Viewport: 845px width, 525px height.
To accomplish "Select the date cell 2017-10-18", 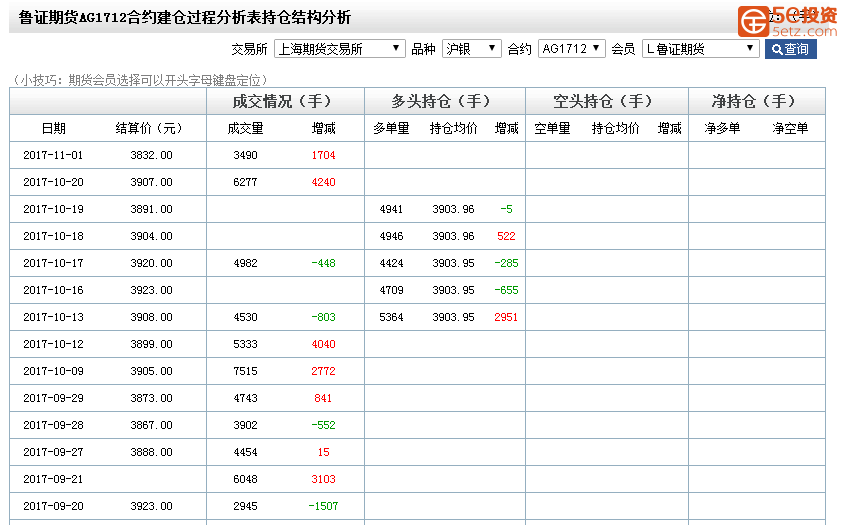I will 53,236.
